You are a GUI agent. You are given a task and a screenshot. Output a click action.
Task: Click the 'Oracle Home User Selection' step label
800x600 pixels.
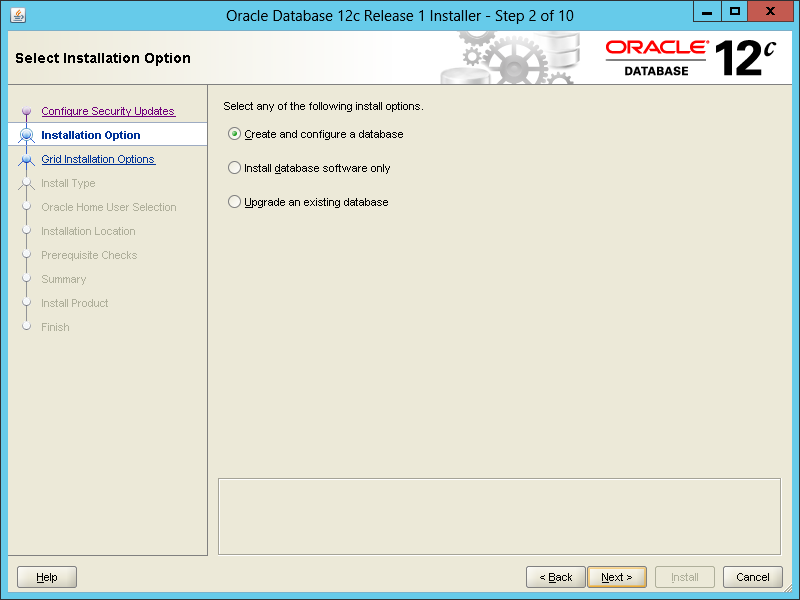click(109, 207)
